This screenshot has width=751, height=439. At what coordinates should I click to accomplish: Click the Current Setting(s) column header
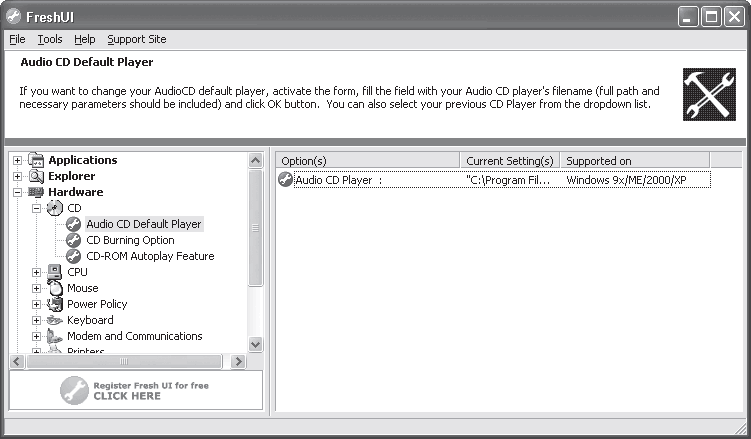pos(510,161)
